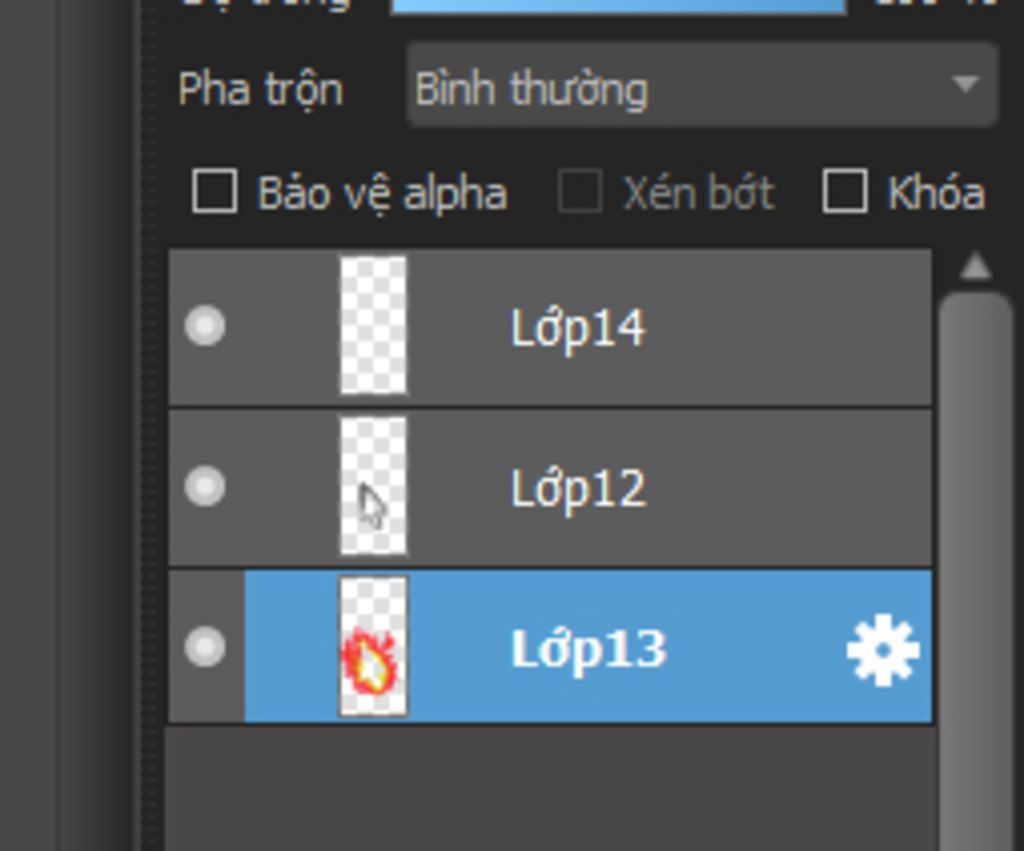Select the Lớp14 layer by name
This screenshot has width=1024, height=851.
578,328
